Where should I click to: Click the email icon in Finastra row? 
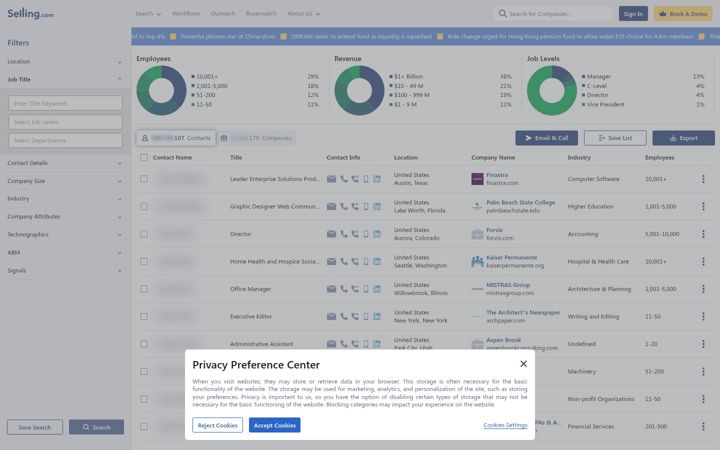click(x=331, y=179)
